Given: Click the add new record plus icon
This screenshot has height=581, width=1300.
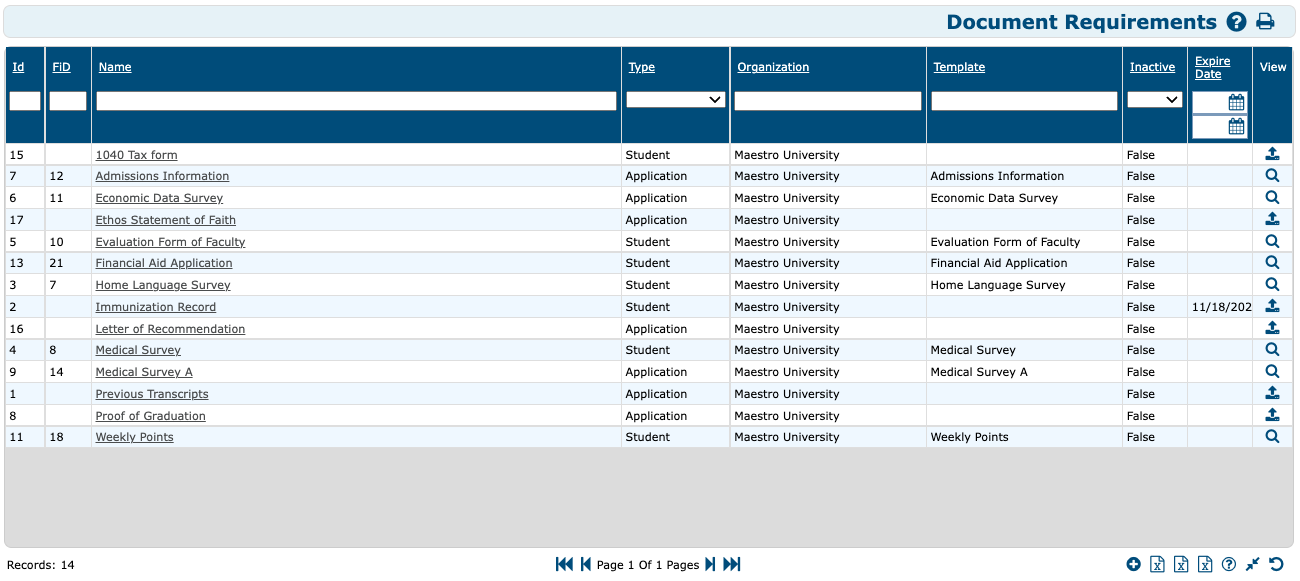Looking at the screenshot, I should 1133,564.
